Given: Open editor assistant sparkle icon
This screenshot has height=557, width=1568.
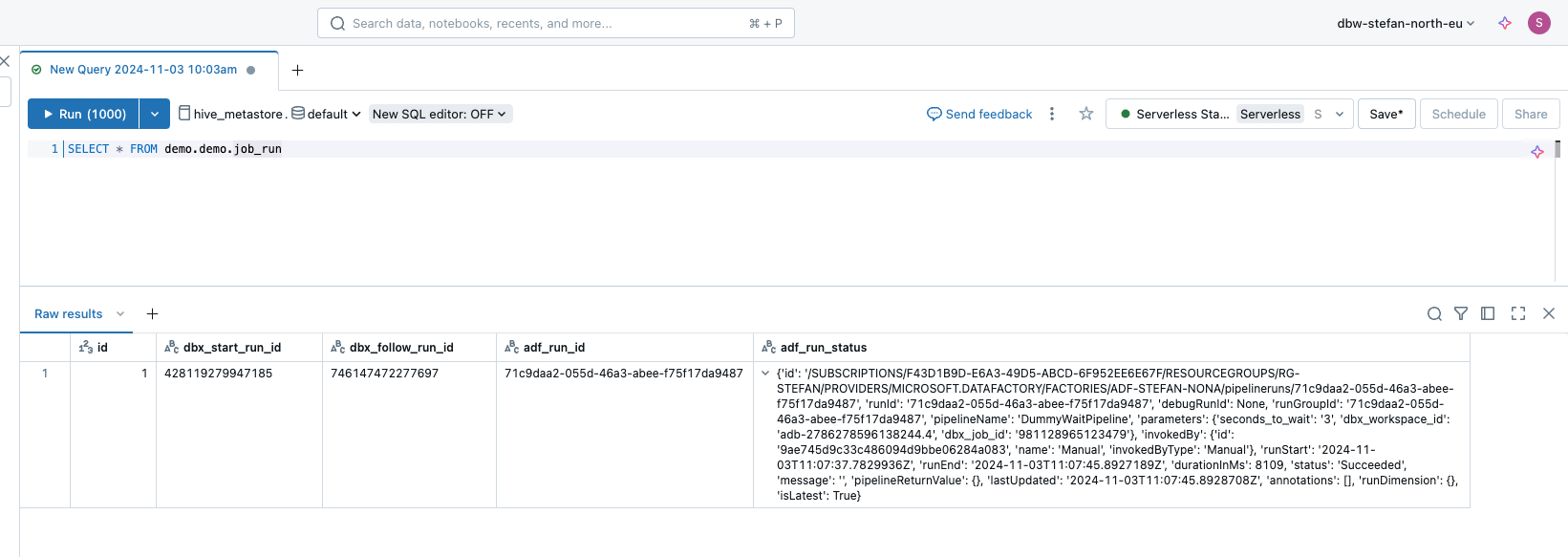Looking at the screenshot, I should point(1537,152).
